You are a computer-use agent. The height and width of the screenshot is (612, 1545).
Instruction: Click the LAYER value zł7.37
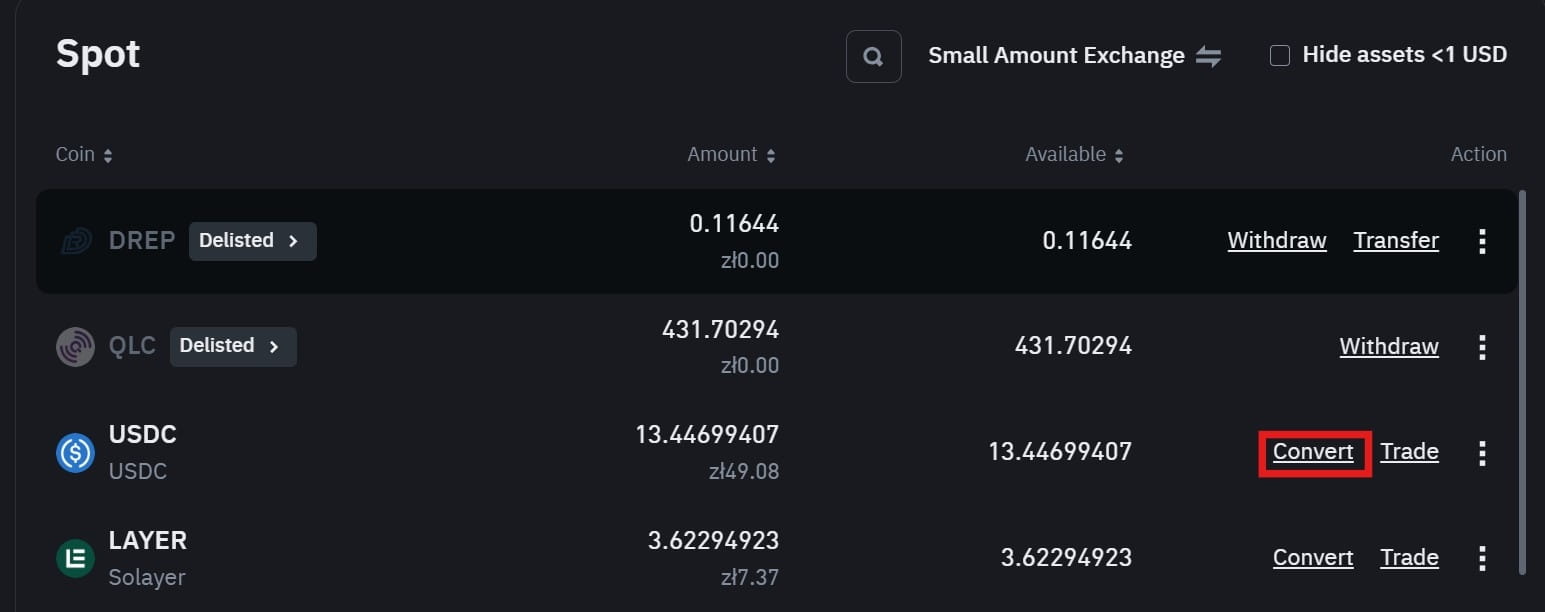pyautogui.click(x=749, y=578)
